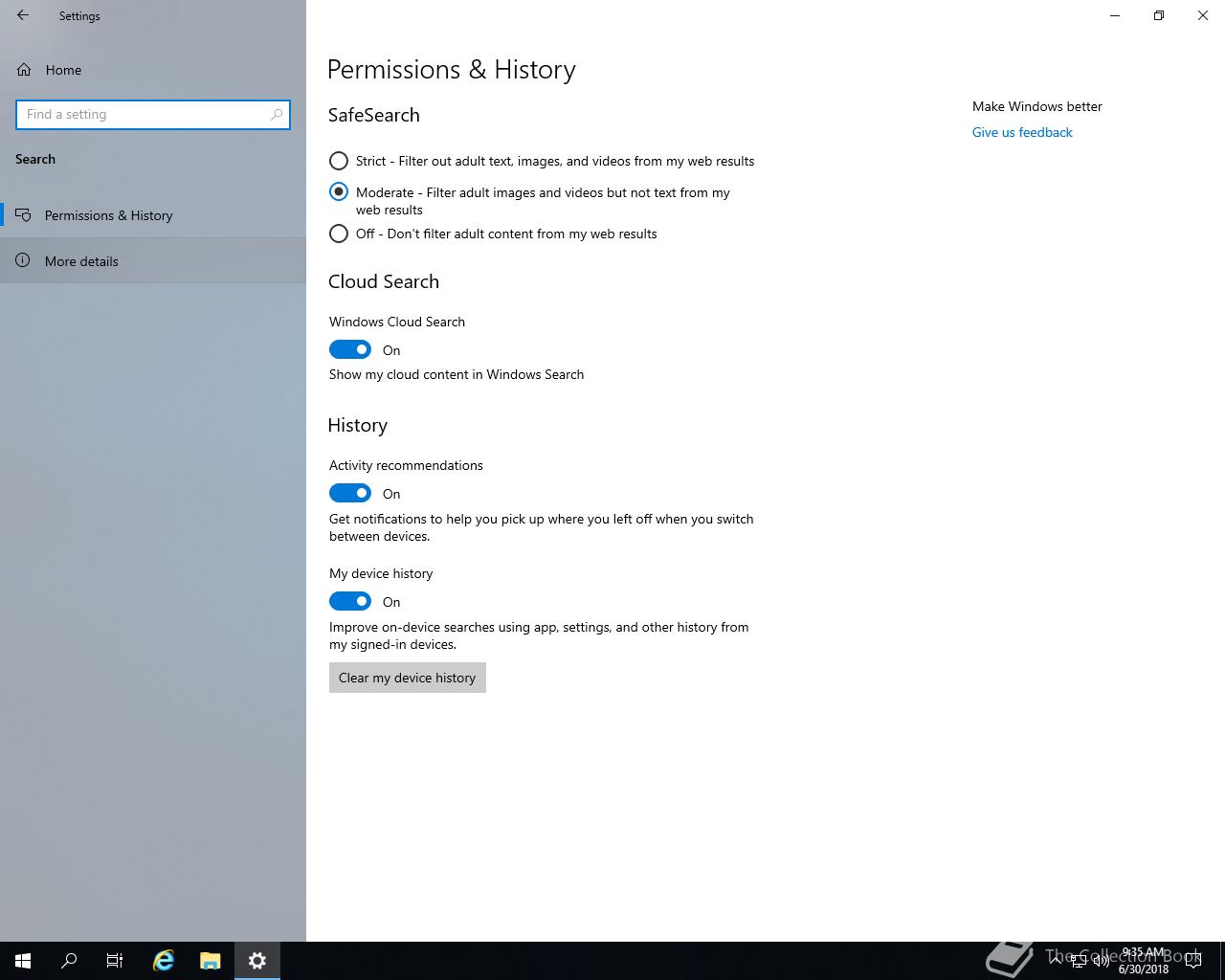Click the Permissions & History sidebar icon

(24, 215)
